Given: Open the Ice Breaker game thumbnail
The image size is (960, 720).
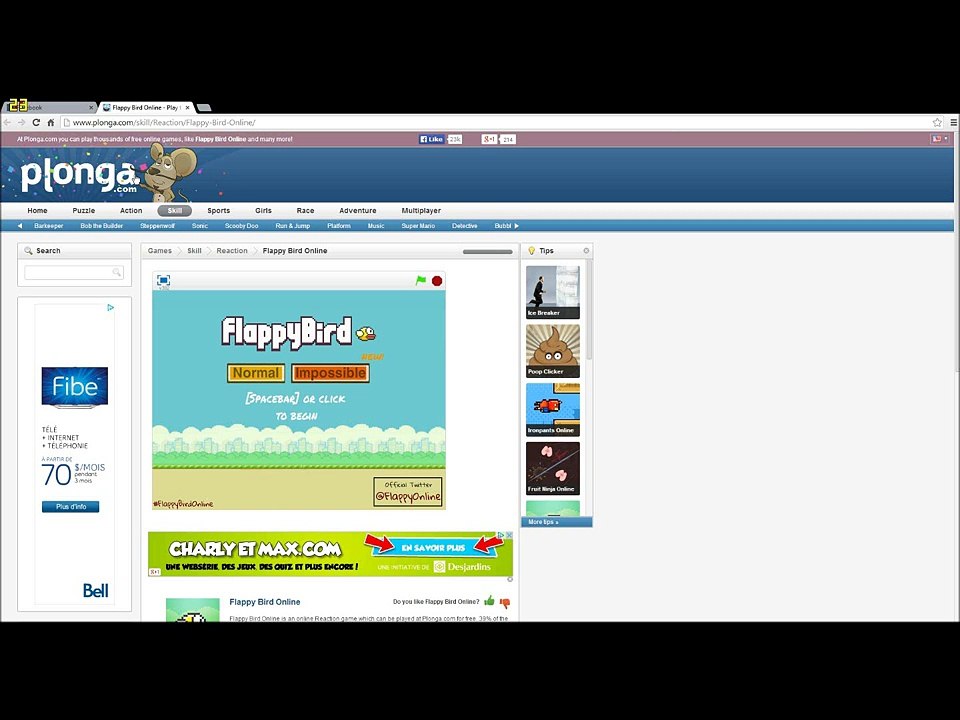Looking at the screenshot, I should tap(553, 292).
